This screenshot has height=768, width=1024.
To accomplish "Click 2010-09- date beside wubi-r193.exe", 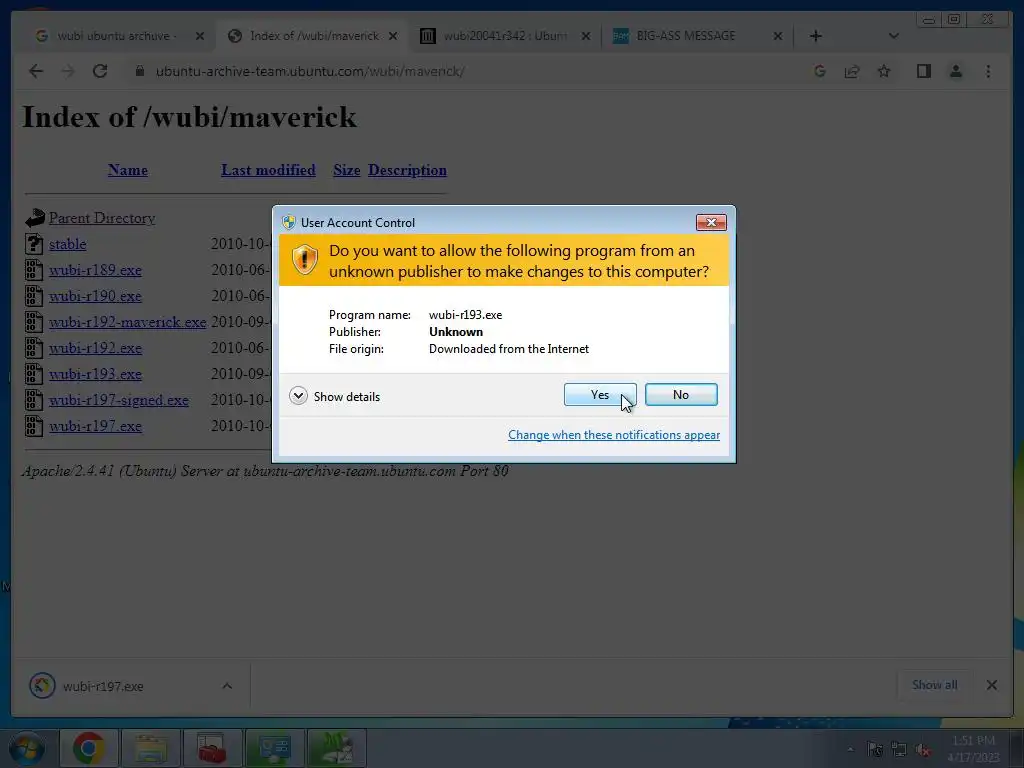I will (241, 374).
